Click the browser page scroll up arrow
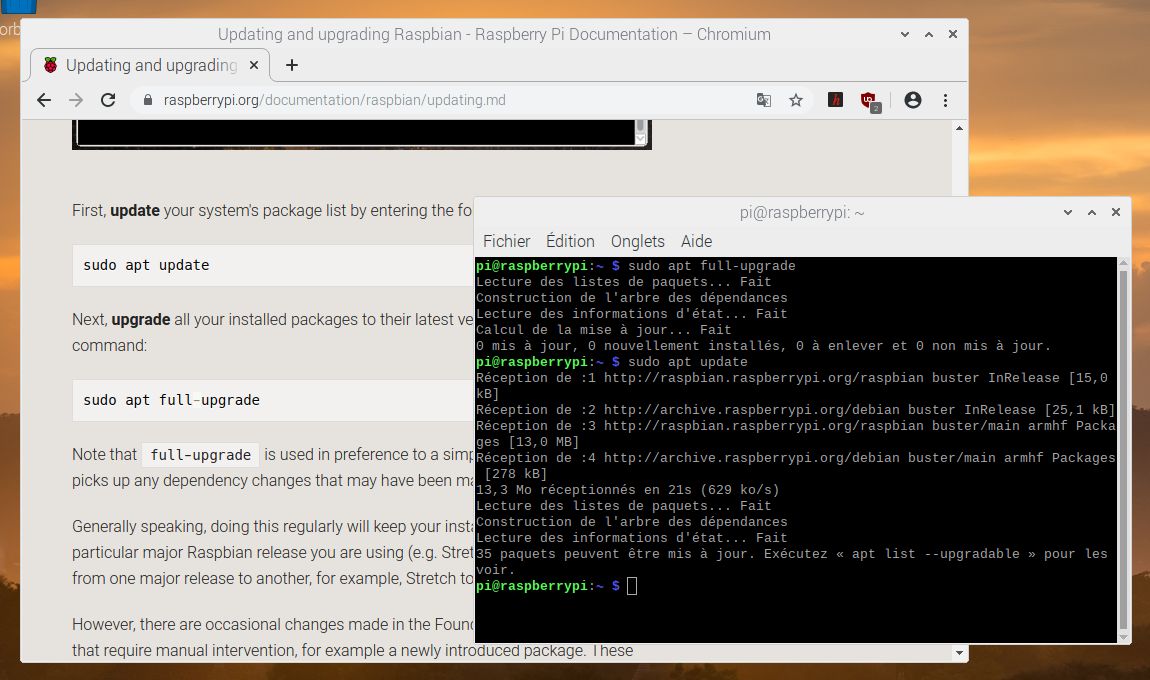Screen dimensions: 1150x680 pos(959,128)
